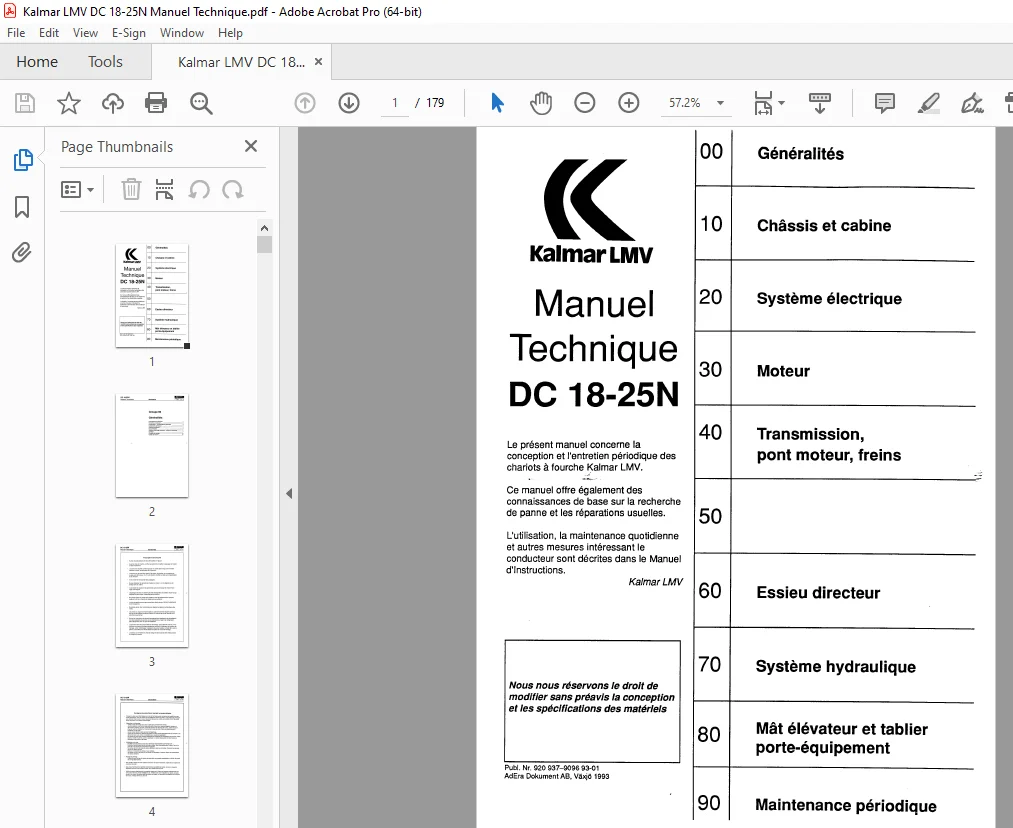Open the find text magnifier tool

tap(201, 103)
